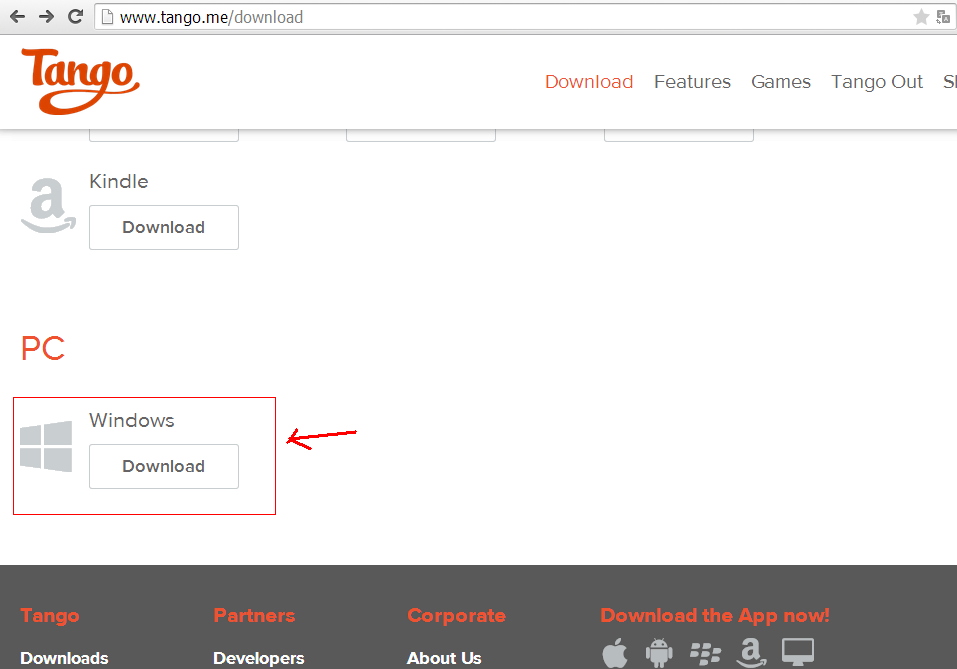
Task: Click the Partners footer heading
Action: [254, 615]
